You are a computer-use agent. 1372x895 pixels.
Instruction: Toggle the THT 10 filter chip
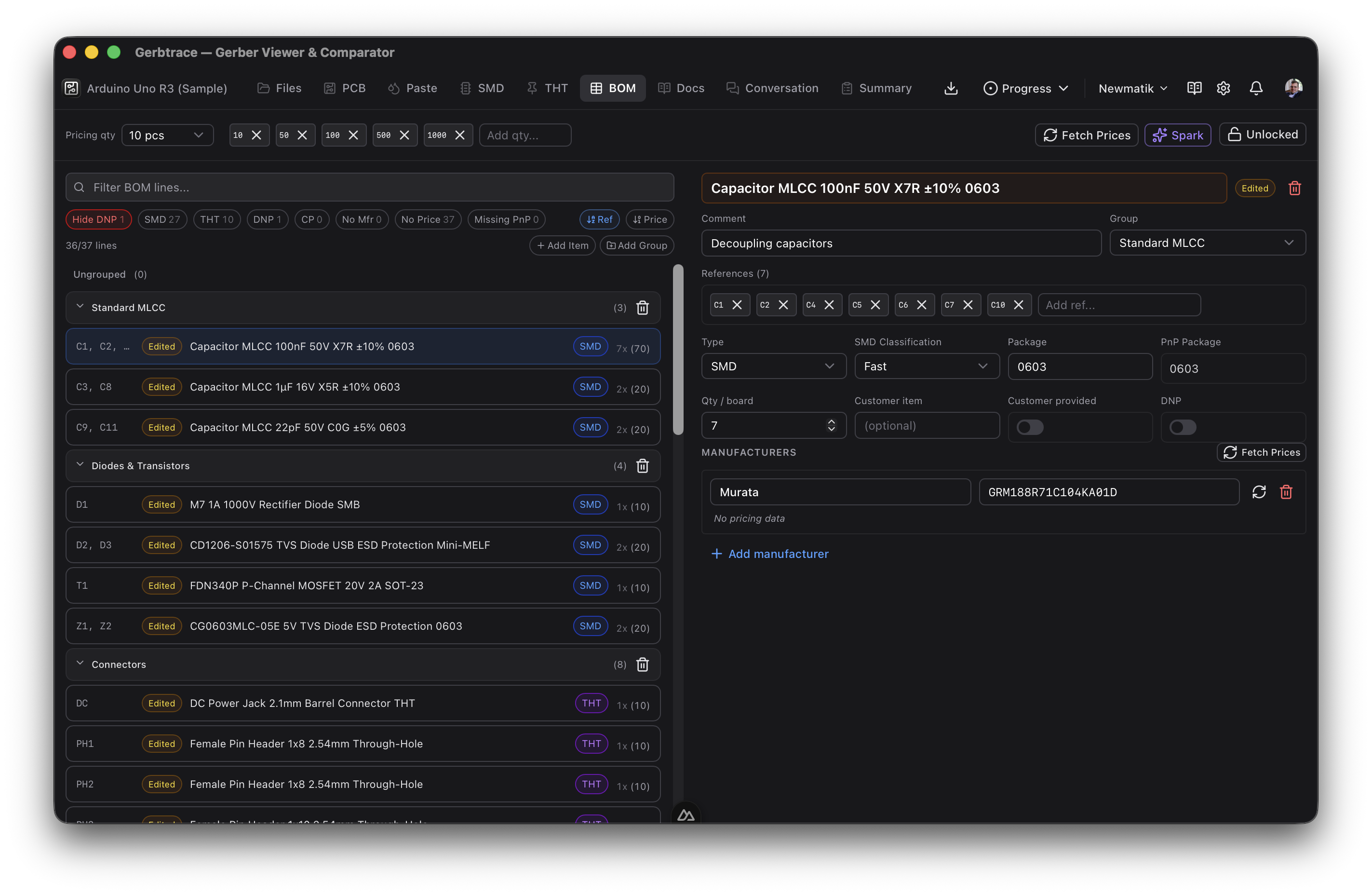217,219
